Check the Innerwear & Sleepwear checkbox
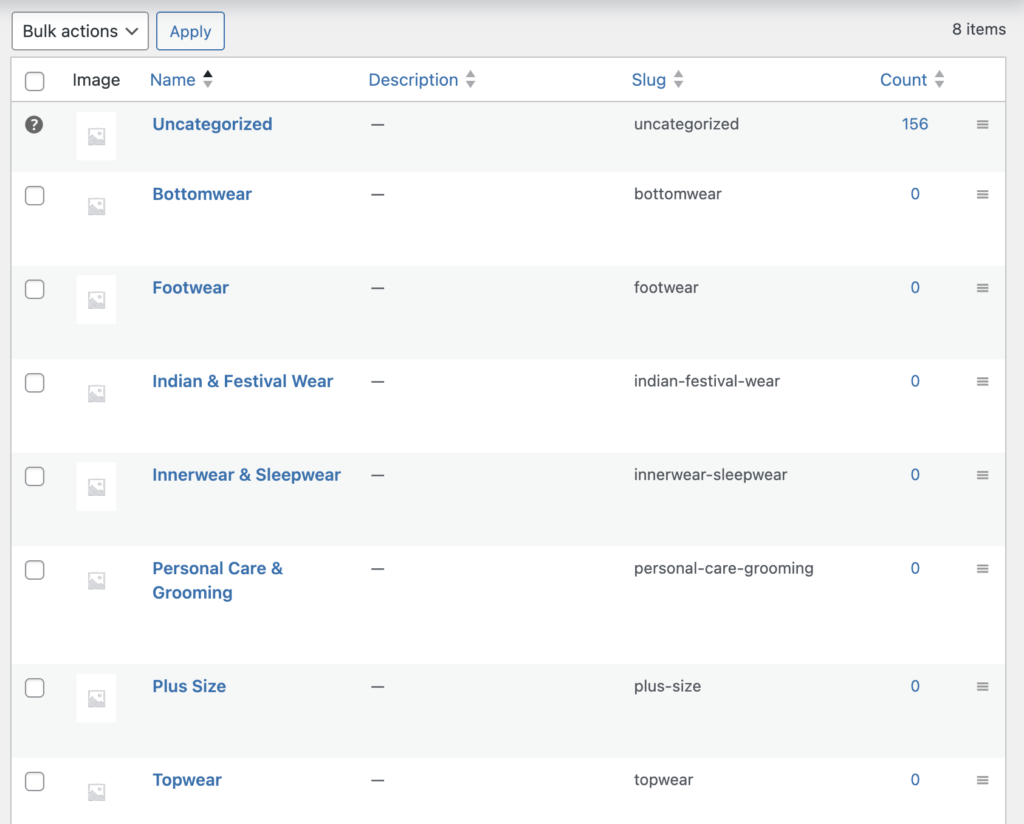Viewport: 1024px width, 824px height. pyautogui.click(x=35, y=476)
